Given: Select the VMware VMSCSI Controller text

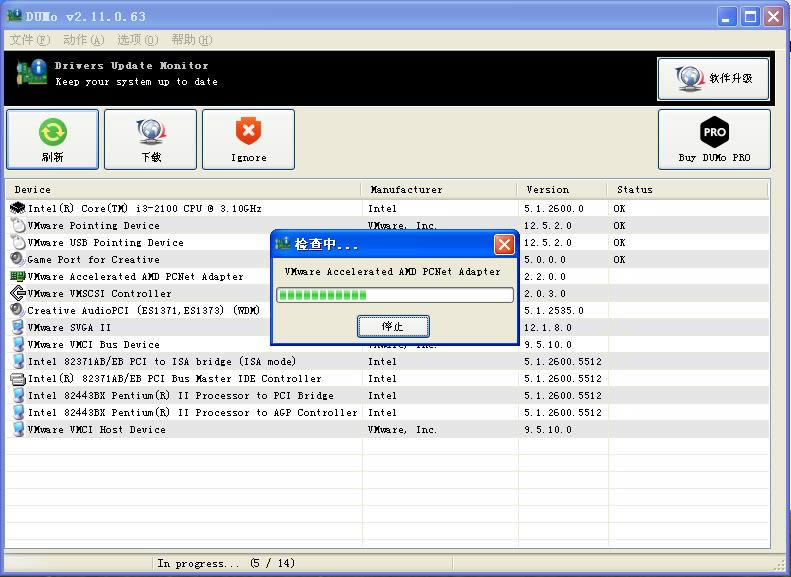Looking at the screenshot, I should (x=99, y=294).
